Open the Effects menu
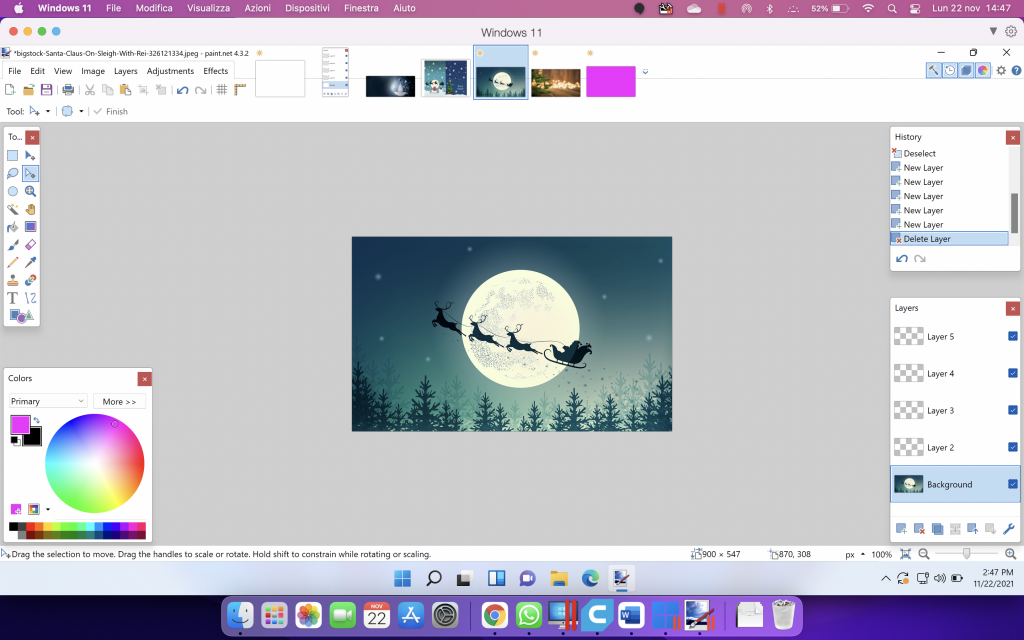 (216, 71)
